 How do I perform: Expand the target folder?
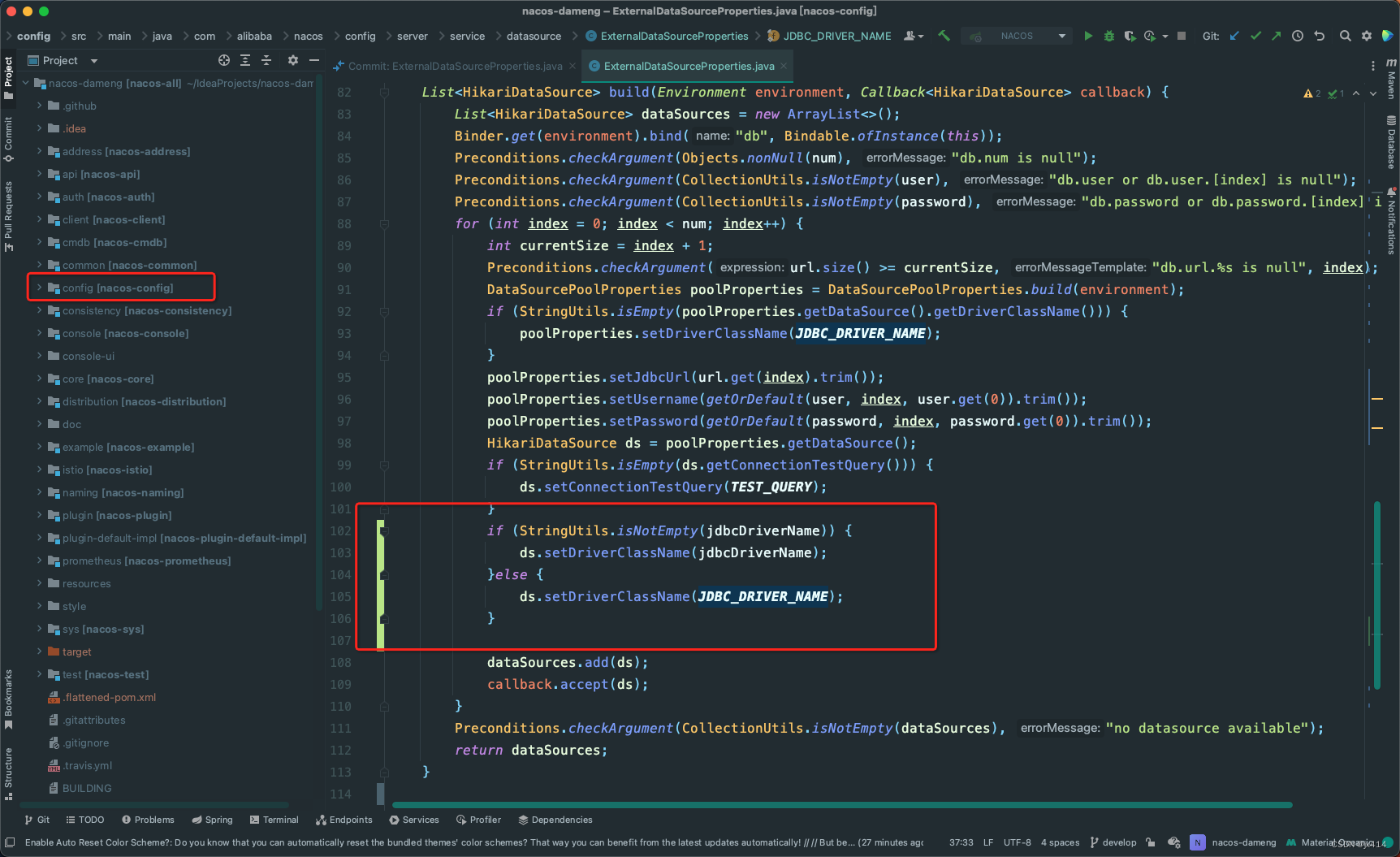[x=39, y=651]
